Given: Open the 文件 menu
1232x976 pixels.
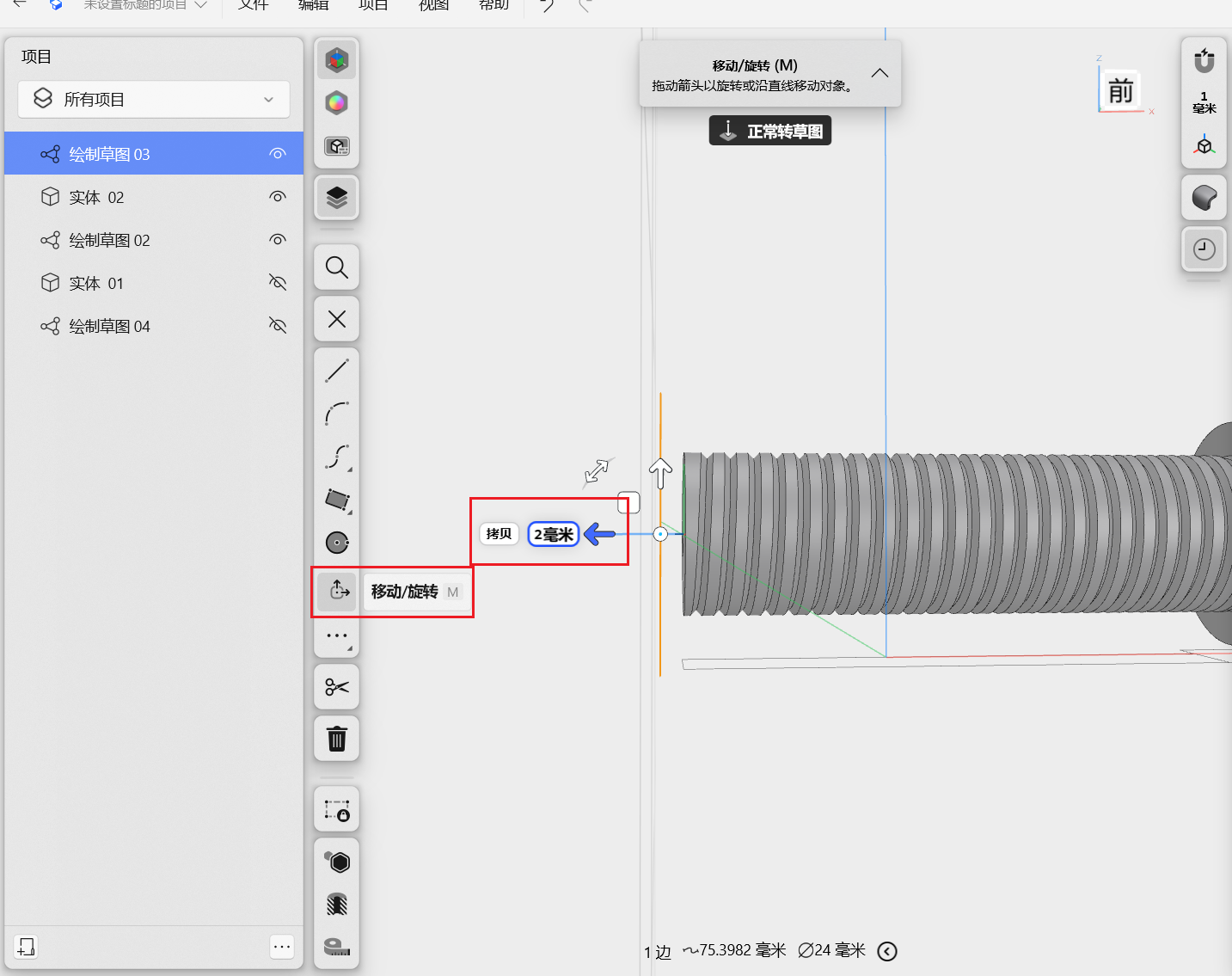Looking at the screenshot, I should [x=253, y=5].
